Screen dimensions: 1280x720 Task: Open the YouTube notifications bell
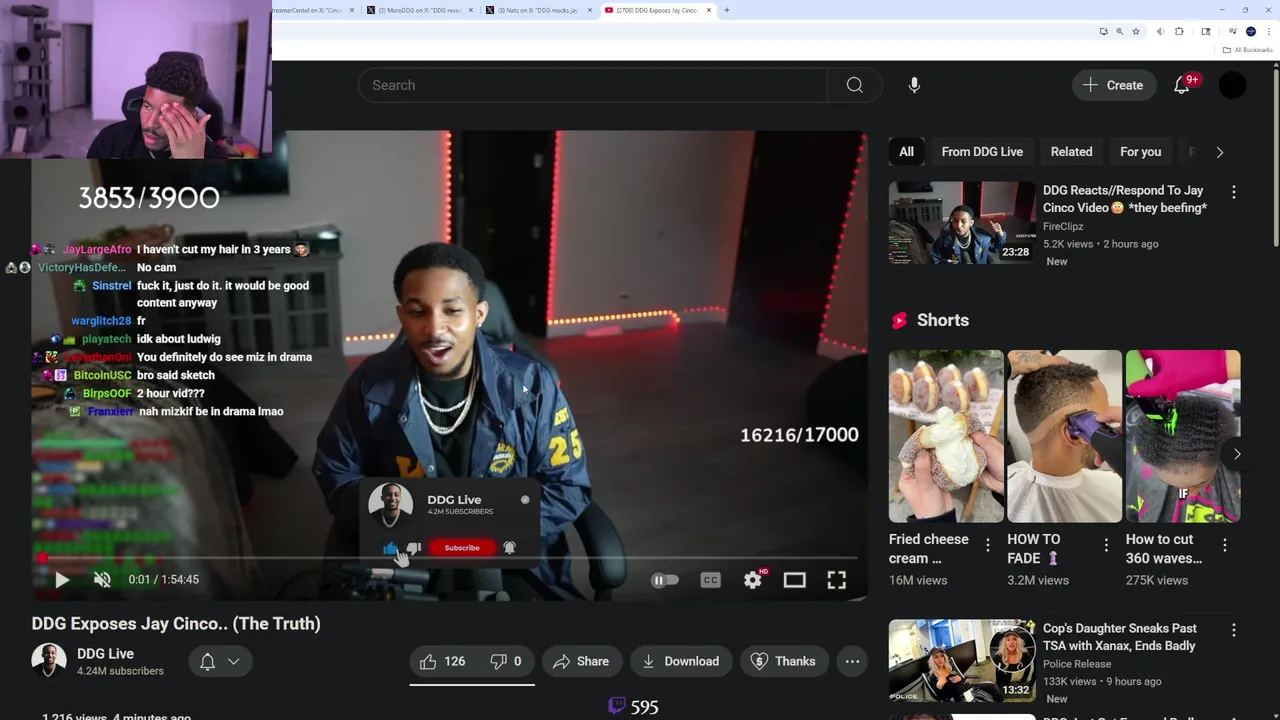tap(1182, 85)
